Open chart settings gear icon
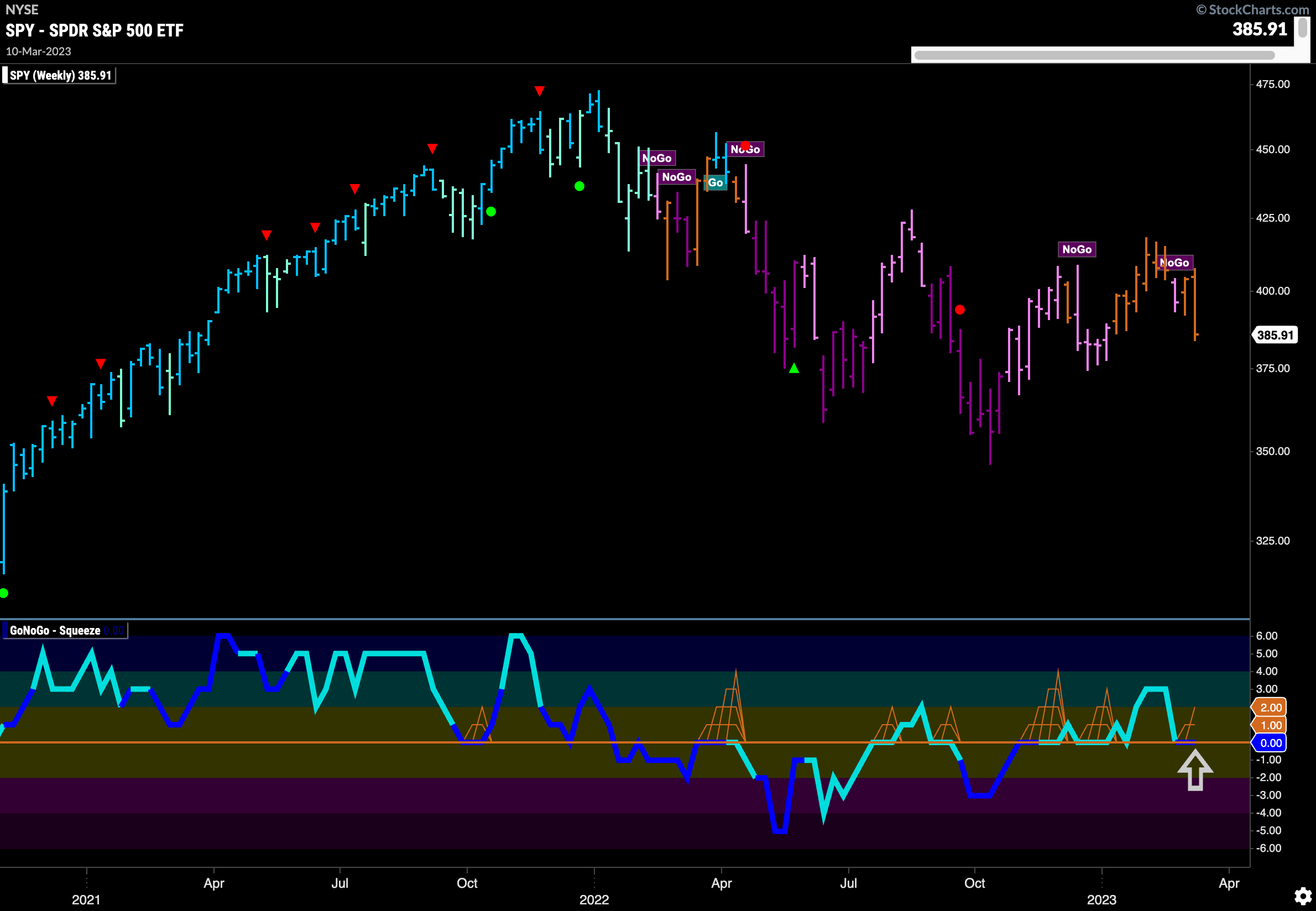This screenshot has height=911, width=1316. click(1302, 896)
